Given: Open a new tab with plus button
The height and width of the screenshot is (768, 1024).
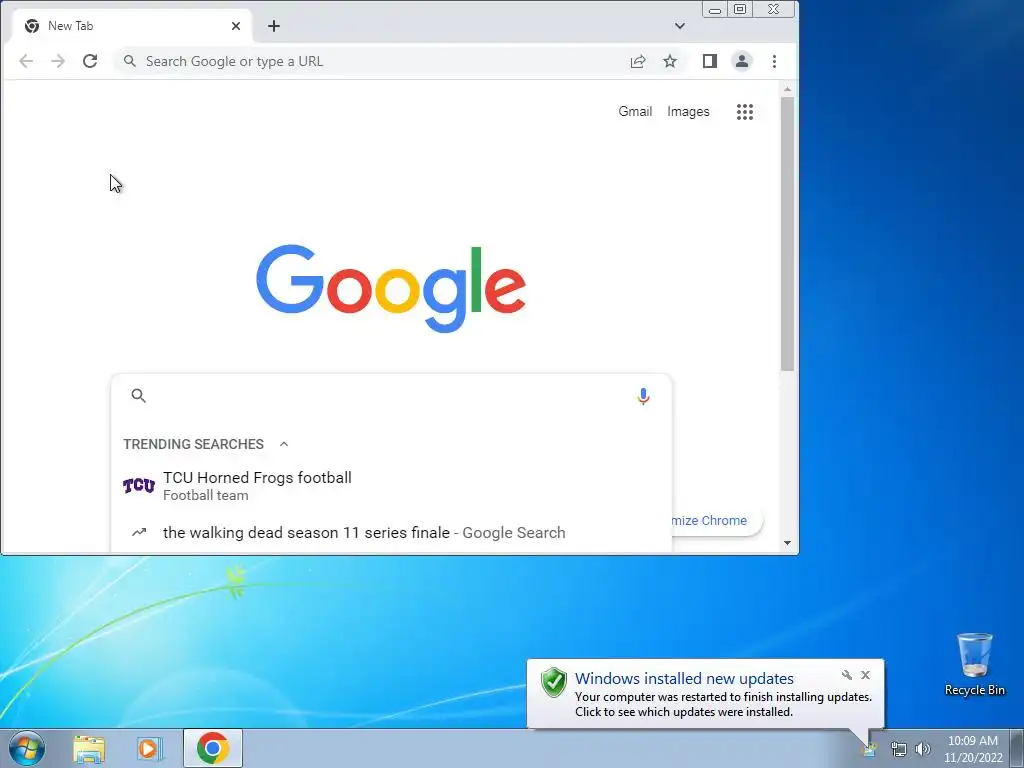Looking at the screenshot, I should (x=274, y=26).
